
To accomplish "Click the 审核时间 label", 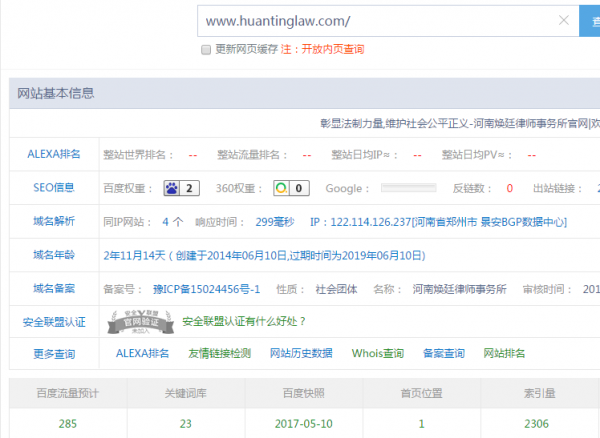I will 547,289.
